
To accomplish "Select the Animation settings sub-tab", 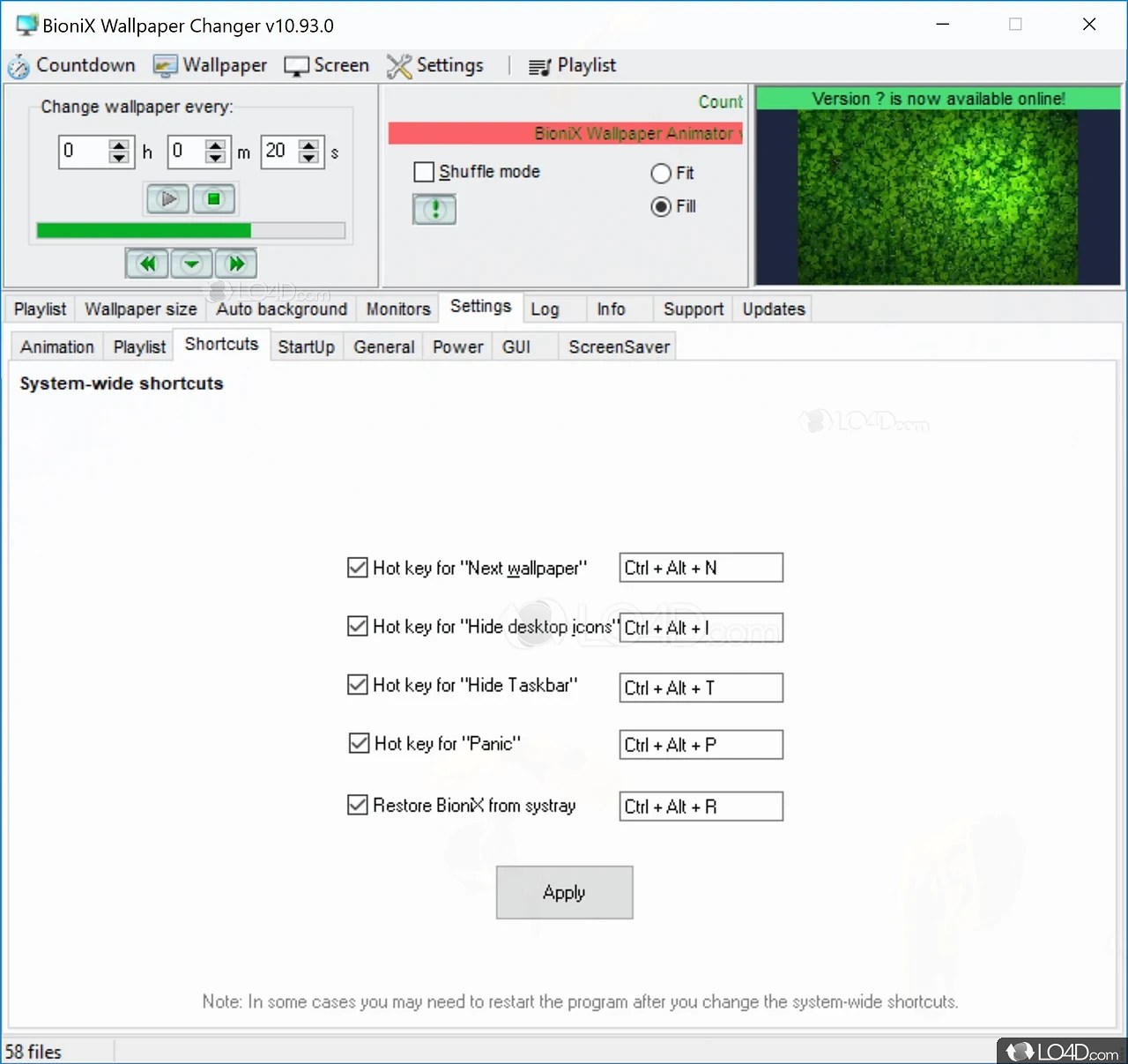I will [x=57, y=347].
